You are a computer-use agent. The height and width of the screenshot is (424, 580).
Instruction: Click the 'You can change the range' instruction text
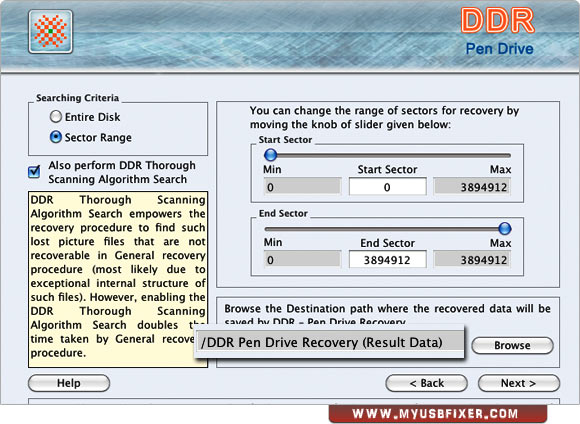tap(384, 117)
